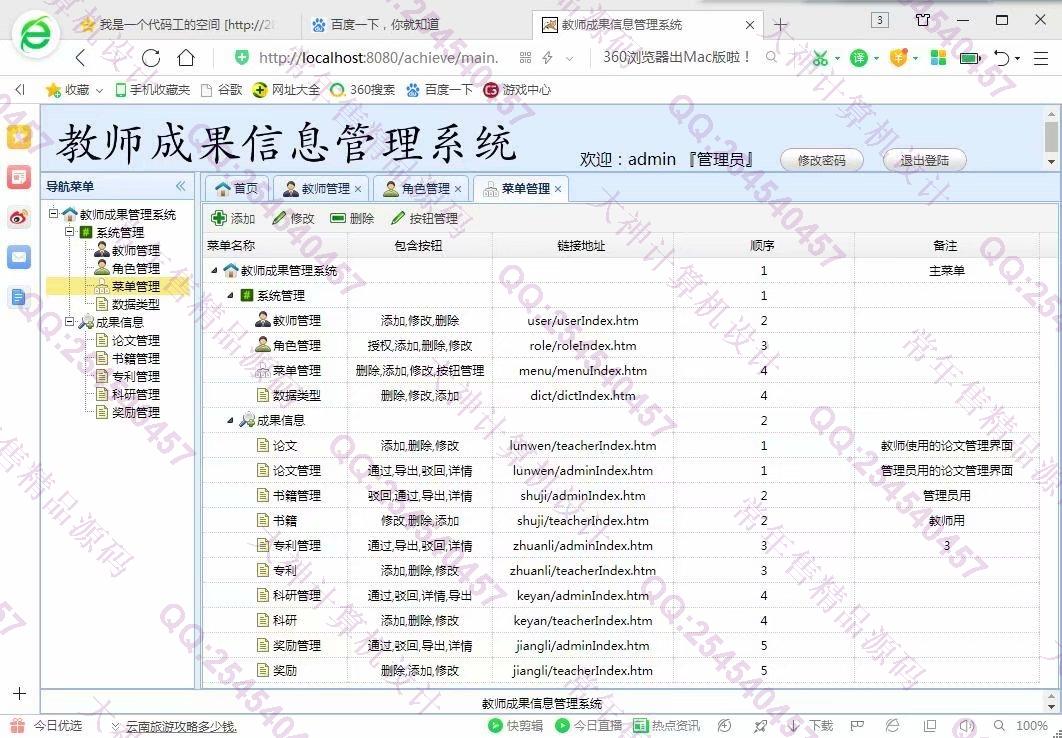Click the 下载 download status bar item
The width and height of the screenshot is (1062, 738).
[x=811, y=726]
